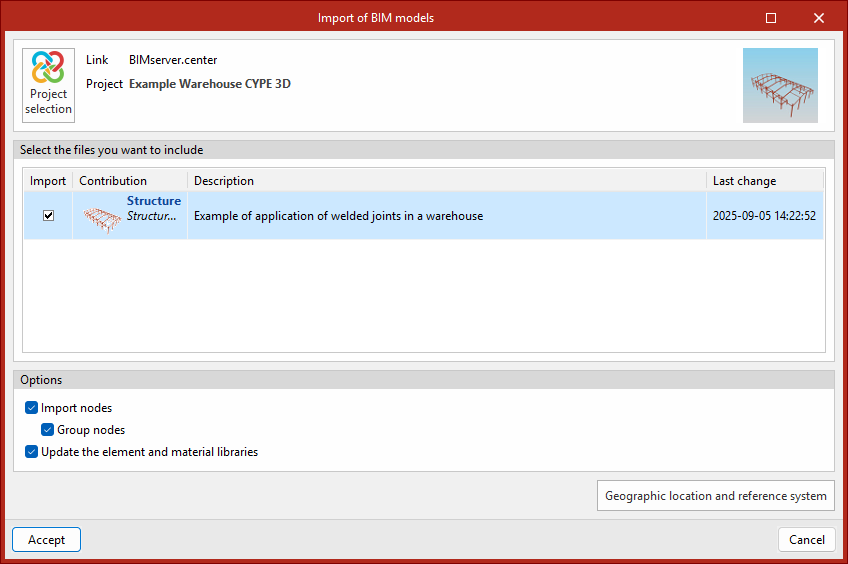The image size is (848, 564).
Task: Select the 2025-09-05 14:22:52 timestamp cell
Action: [764, 216]
